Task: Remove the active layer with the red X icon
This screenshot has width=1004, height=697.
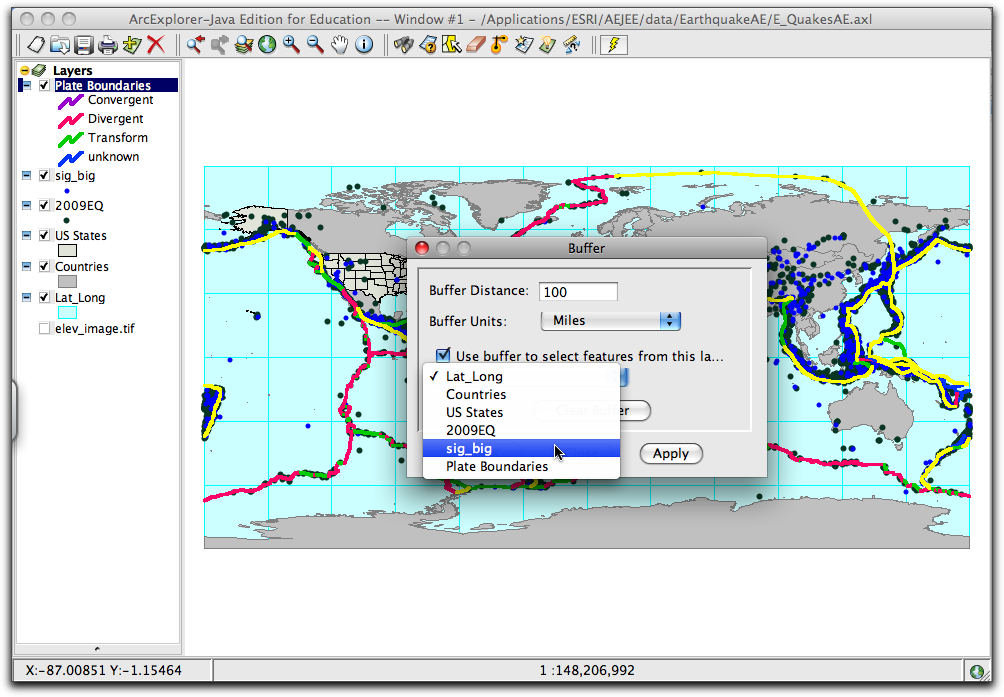Action: point(156,45)
